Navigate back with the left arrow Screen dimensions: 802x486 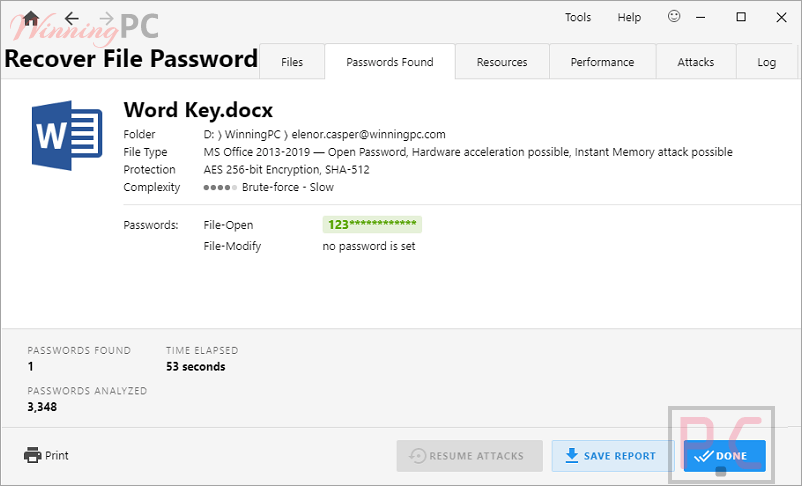(x=72, y=18)
